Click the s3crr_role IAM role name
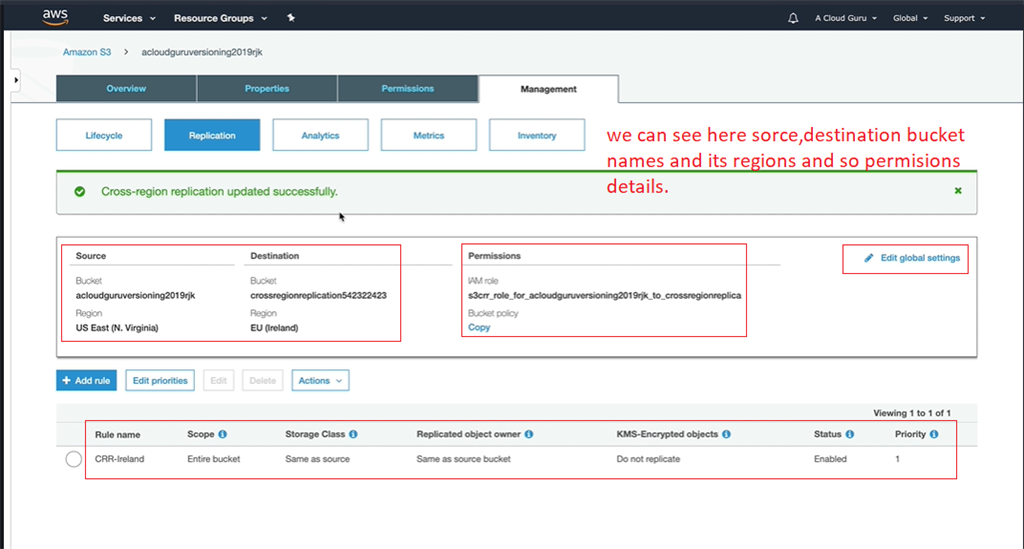Screen dimensions: 1024x549 [605, 295]
